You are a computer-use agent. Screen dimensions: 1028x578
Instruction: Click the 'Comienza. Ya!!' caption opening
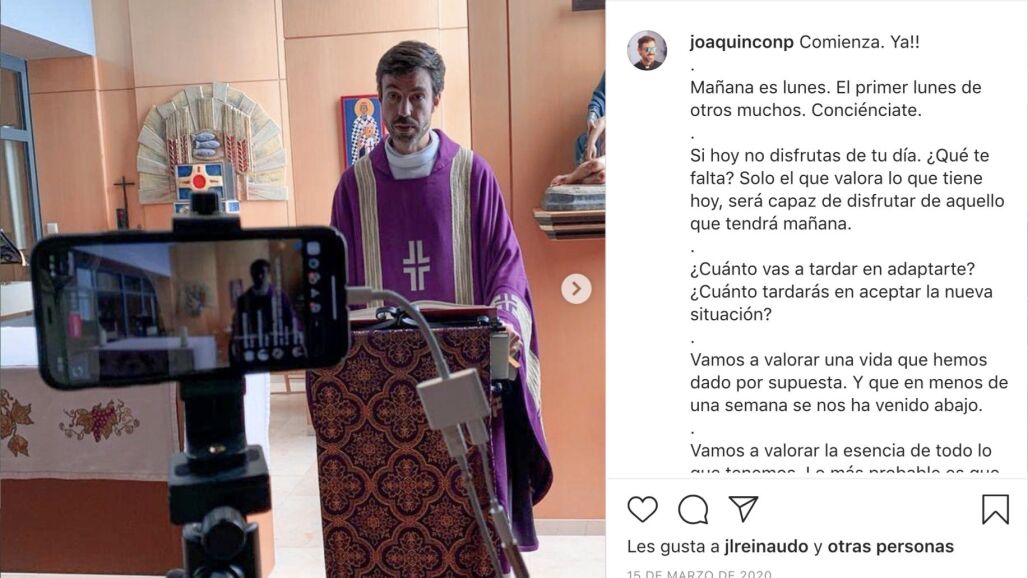pos(860,42)
